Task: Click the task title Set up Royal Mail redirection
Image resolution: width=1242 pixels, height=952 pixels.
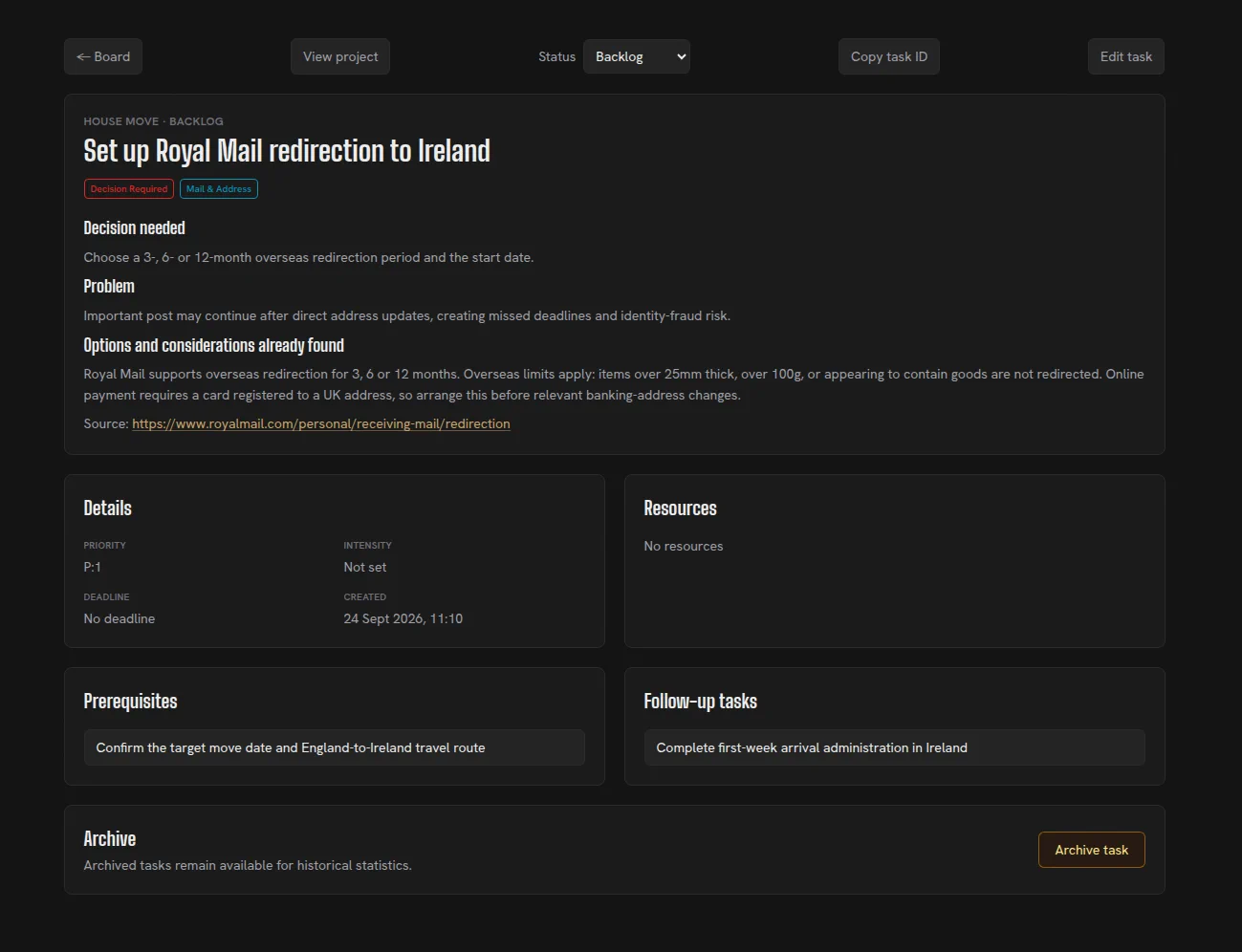Action: pyautogui.click(x=287, y=151)
